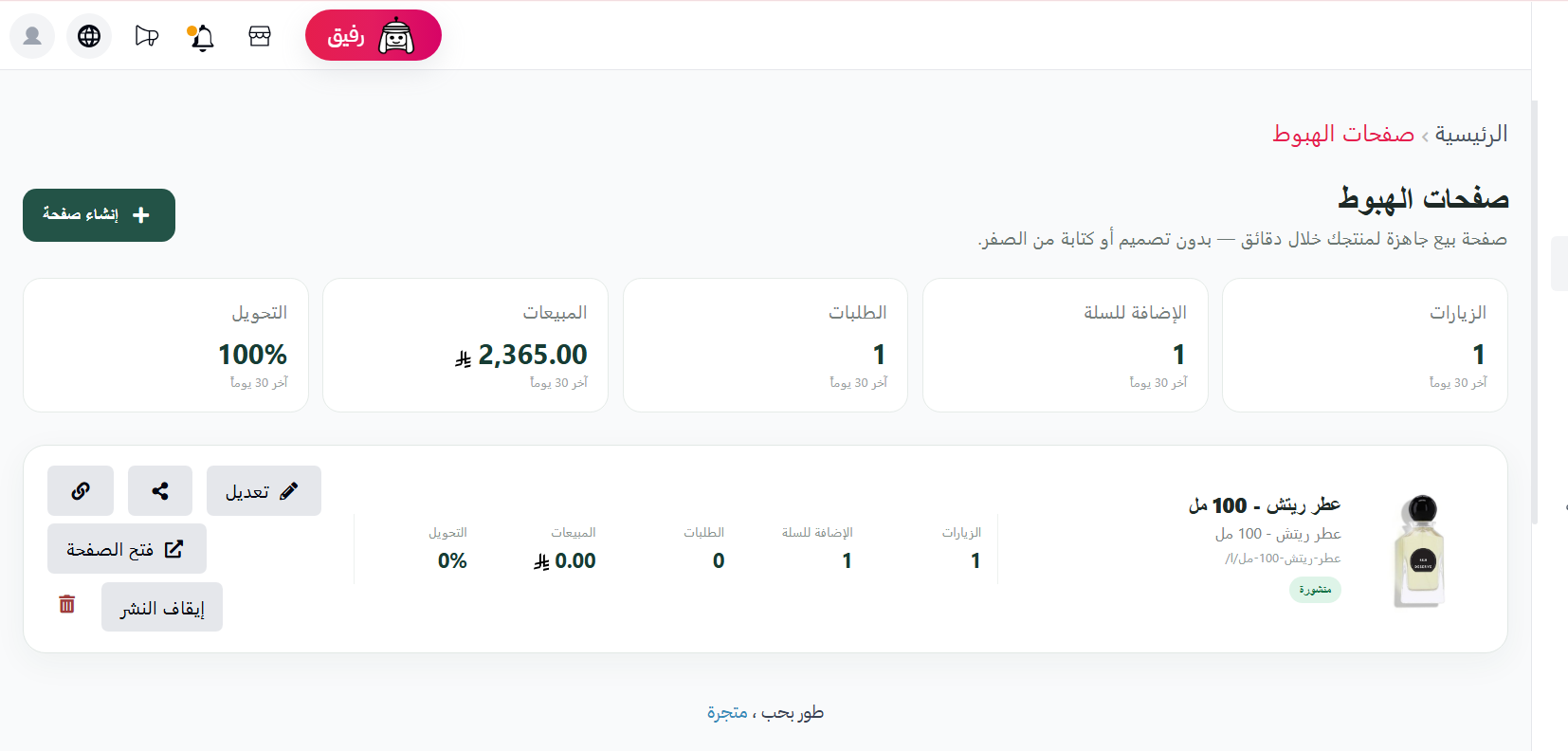The image size is (1568, 751).
Task: Click the globe language icon
Action: [89, 36]
